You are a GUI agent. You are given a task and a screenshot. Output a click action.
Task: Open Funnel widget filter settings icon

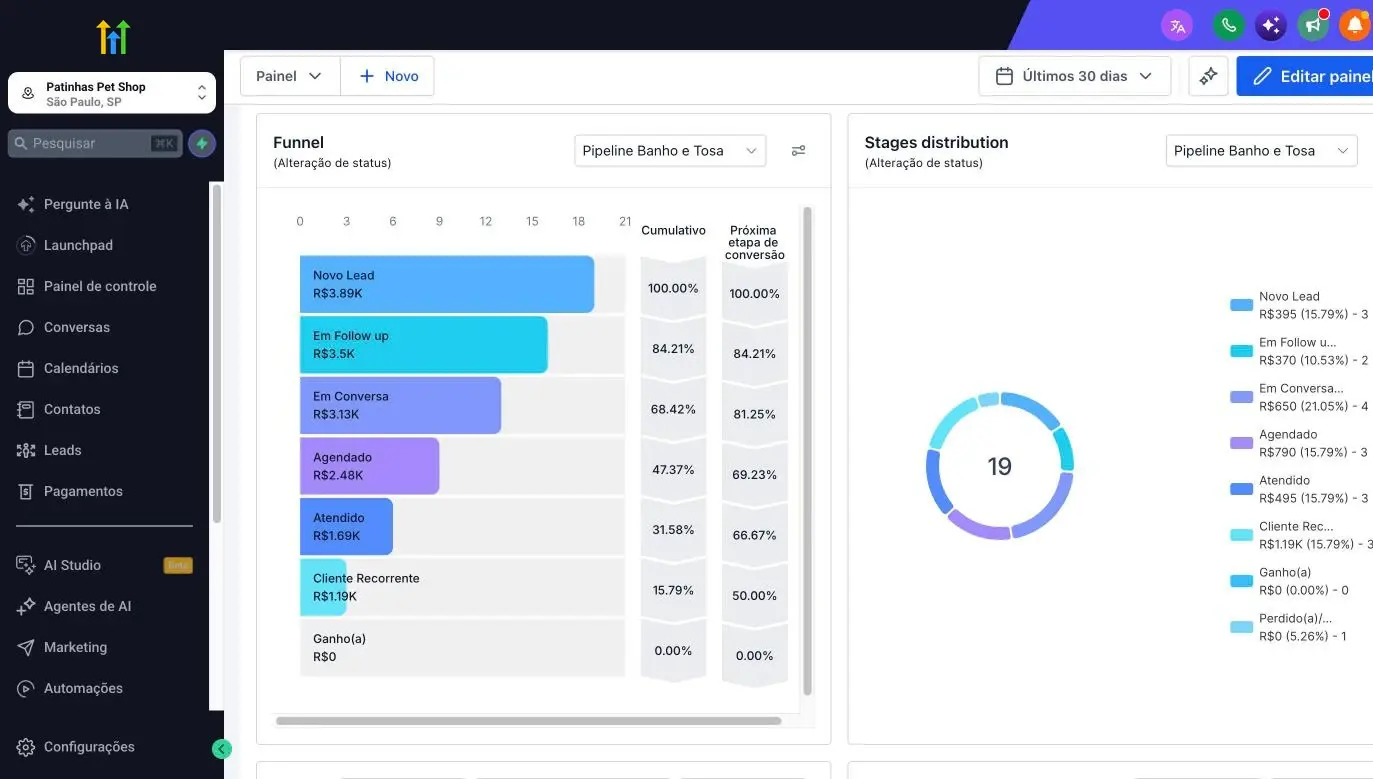[798, 151]
